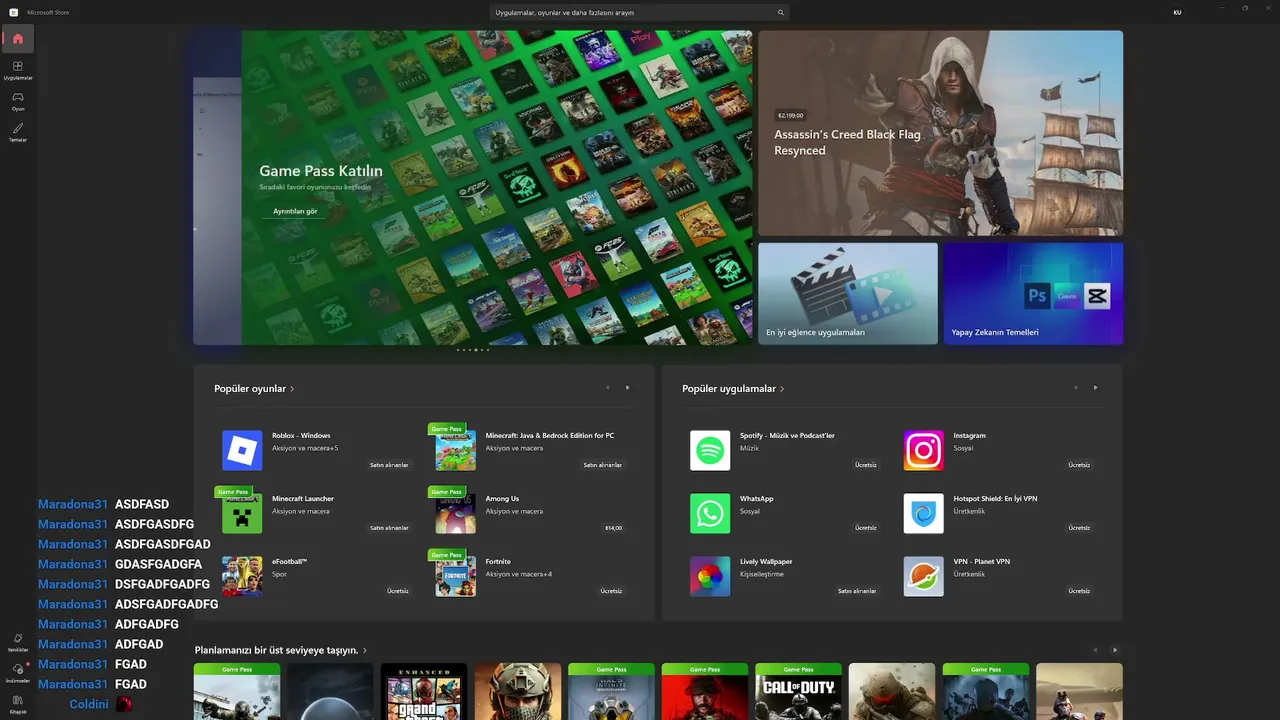The height and width of the screenshot is (720, 1280).
Task: Click Satın alınanlar button for Roblox
Action: tap(389, 465)
